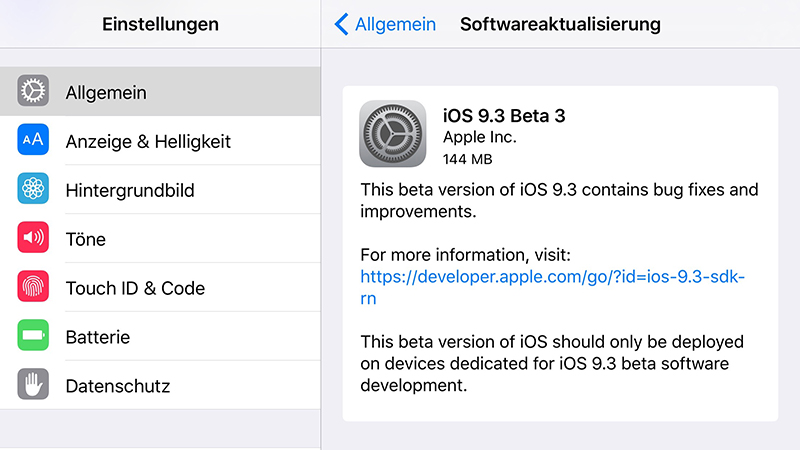Tap the blue back chevron arrow

coord(341,24)
